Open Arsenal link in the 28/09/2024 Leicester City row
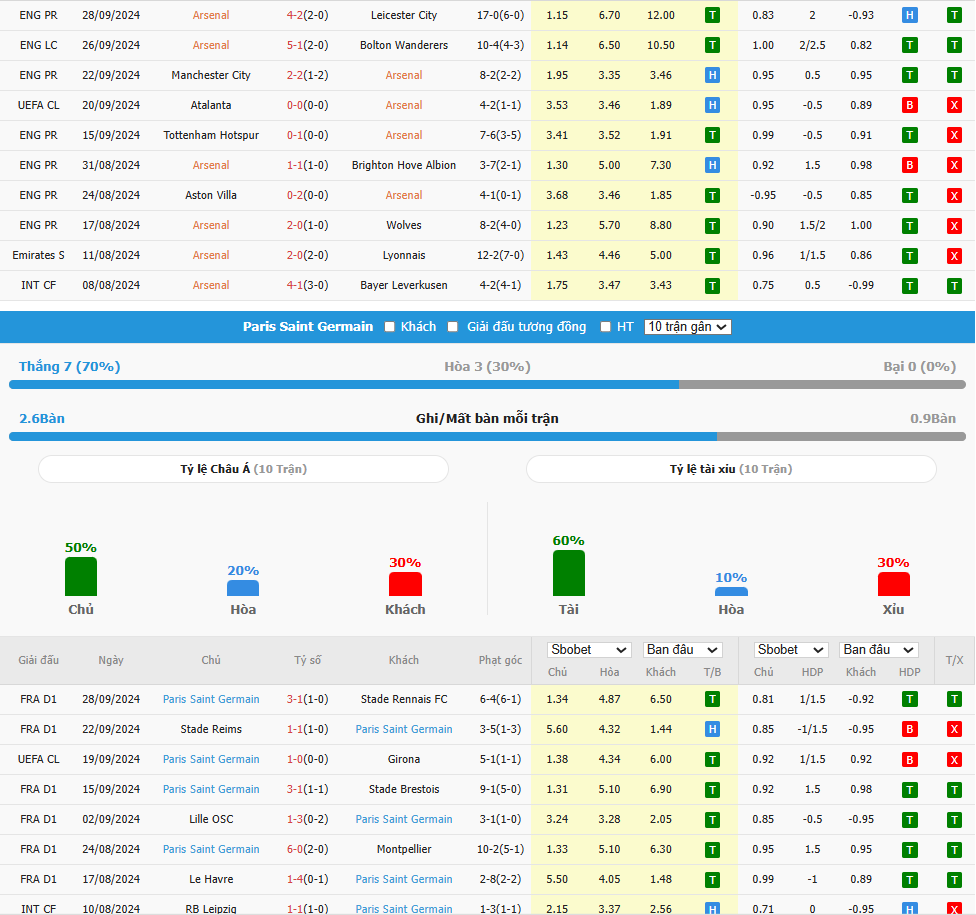Image resolution: width=976 pixels, height=915 pixels. click(211, 15)
